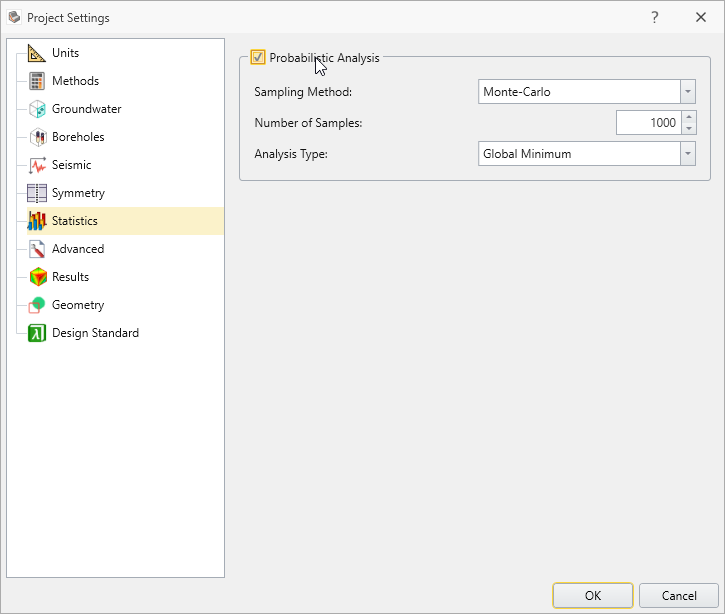The height and width of the screenshot is (614, 725).
Task: Open the Boreholes page
Action: pyautogui.click(x=78, y=137)
